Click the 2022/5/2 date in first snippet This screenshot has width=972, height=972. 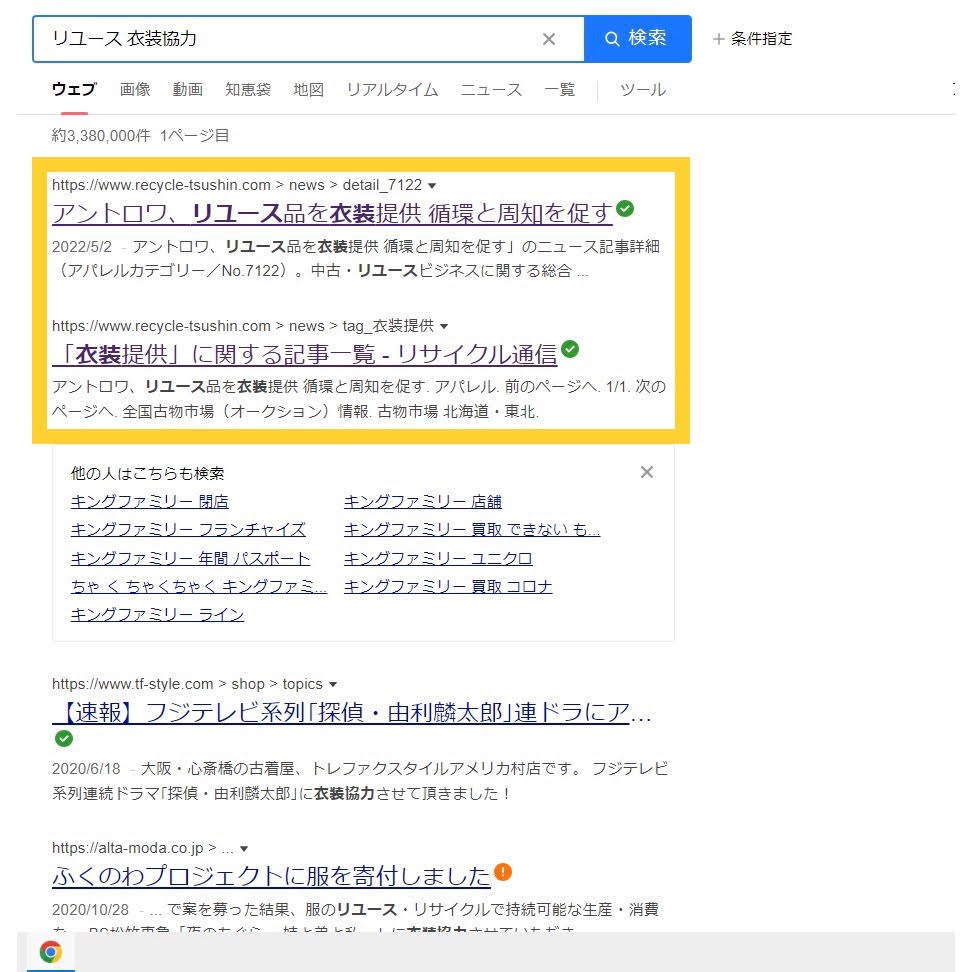[x=82, y=247]
